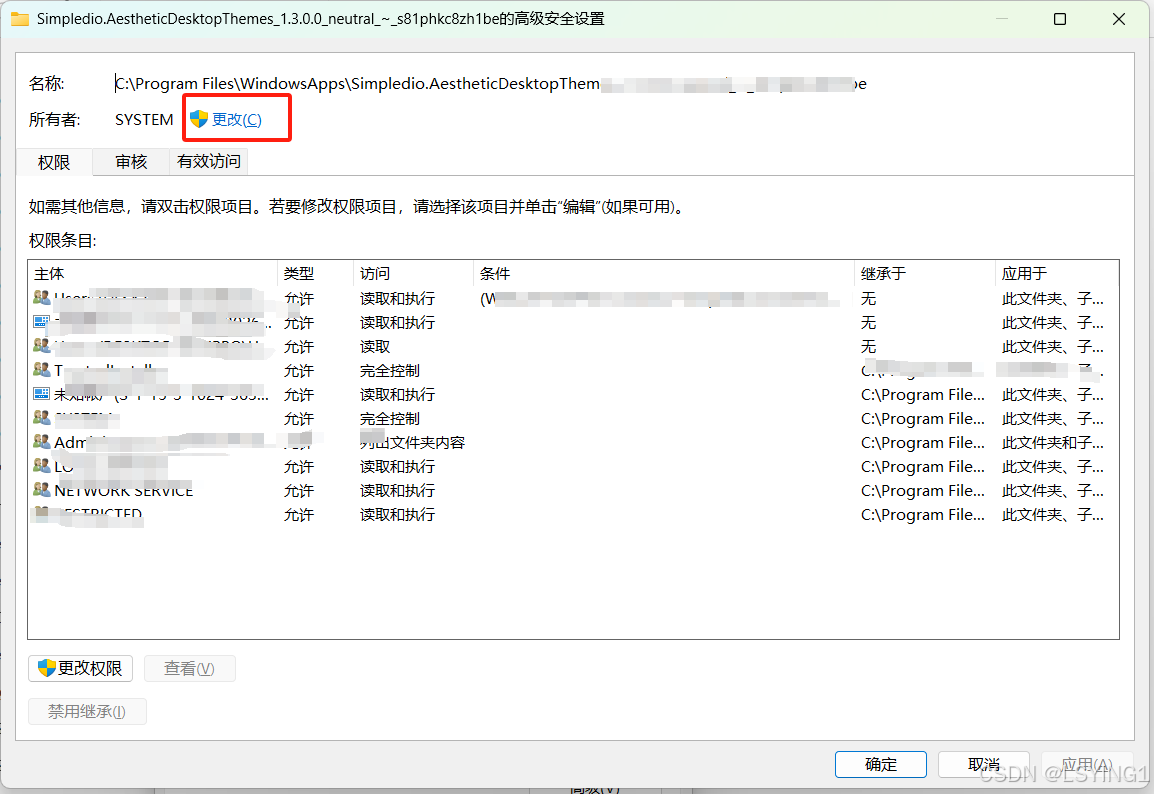Click 完全控制 in the row inherited from C:\Program File...

[x=389, y=419]
